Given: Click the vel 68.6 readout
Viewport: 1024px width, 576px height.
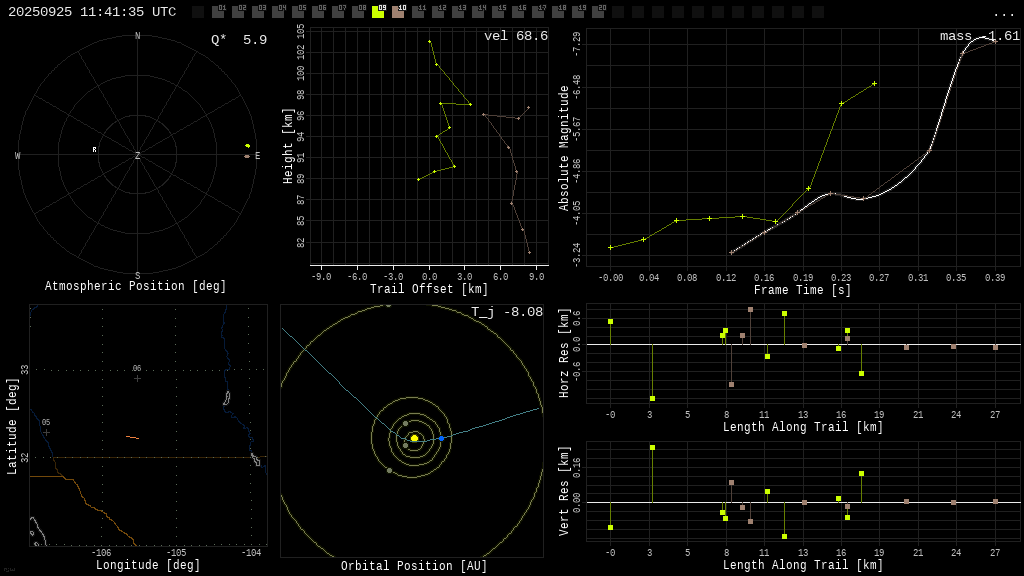Looking at the screenshot, I should [x=516, y=36].
